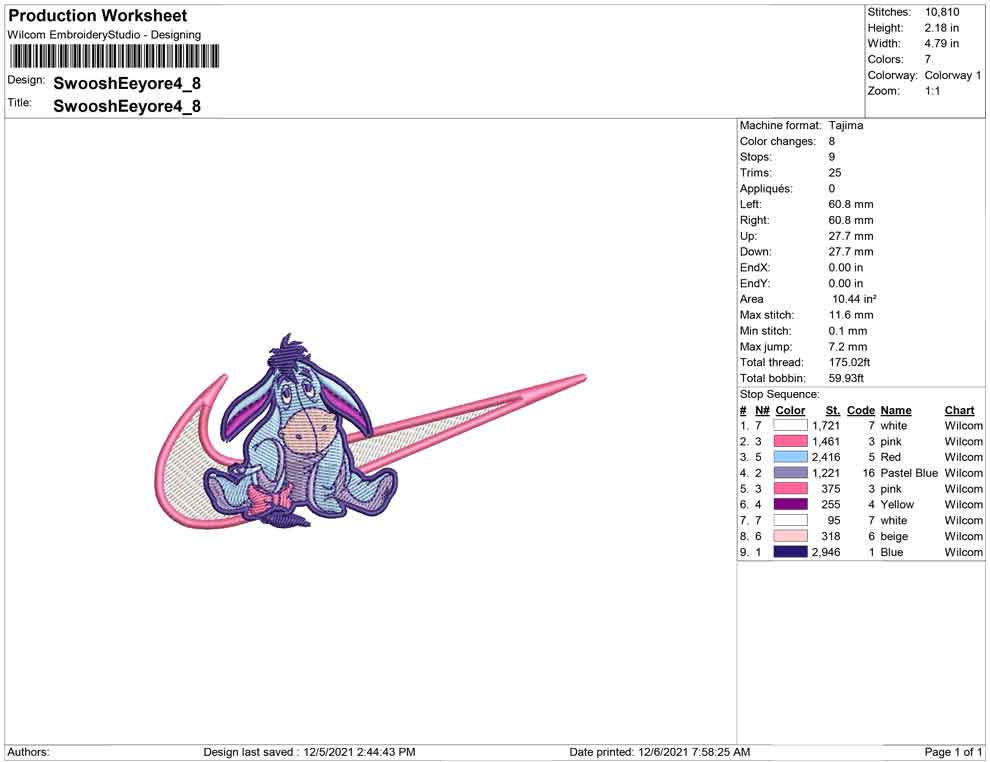The height and width of the screenshot is (762, 990).
Task: Click 'Page 1 of 1' in footer
Action: [x=953, y=752]
